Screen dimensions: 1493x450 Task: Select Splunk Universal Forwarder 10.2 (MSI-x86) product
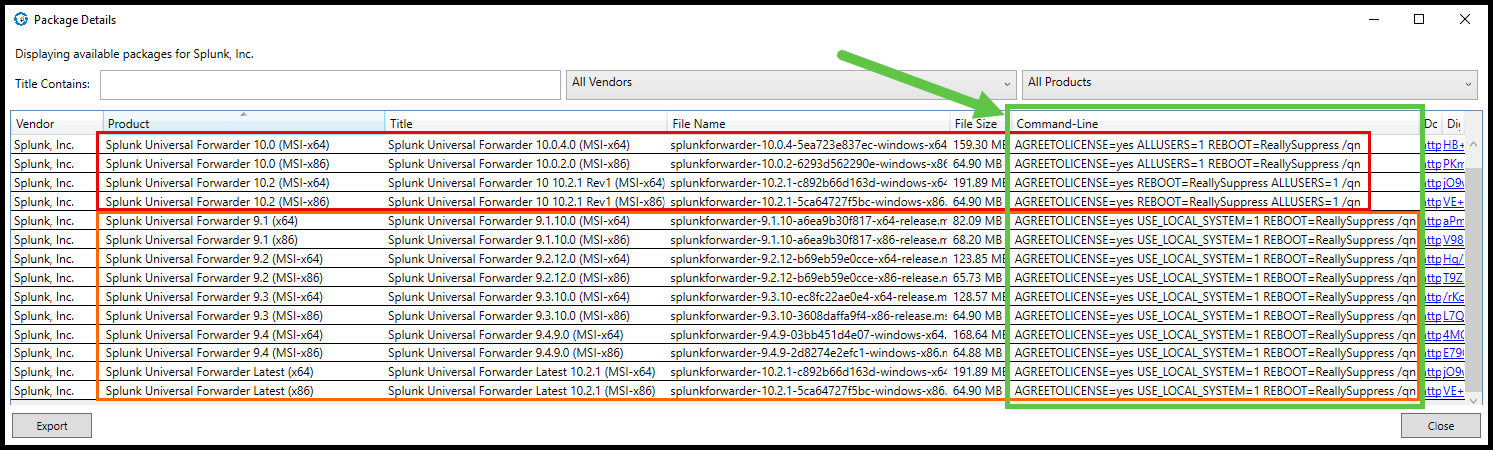coord(217,202)
